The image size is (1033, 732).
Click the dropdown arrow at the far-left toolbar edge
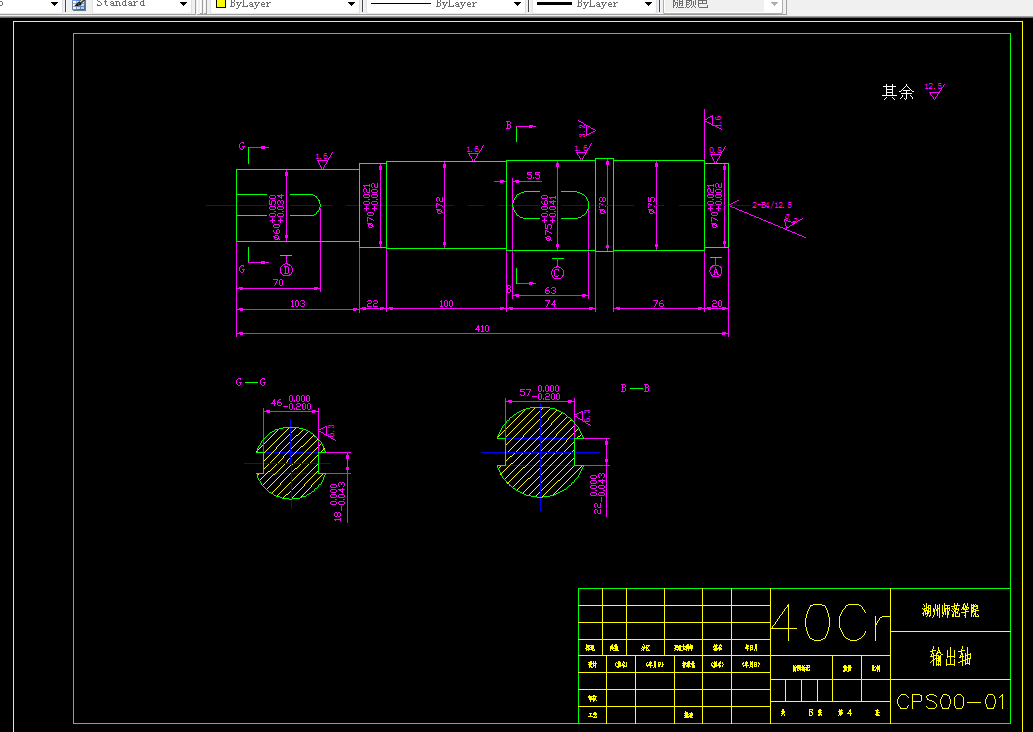point(54,5)
